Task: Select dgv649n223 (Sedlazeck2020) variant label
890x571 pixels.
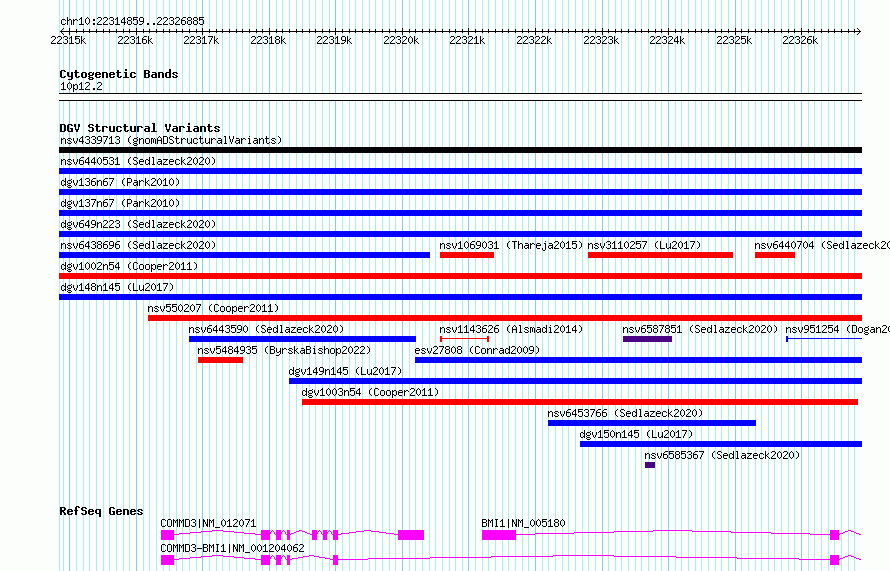Action: tap(138, 224)
